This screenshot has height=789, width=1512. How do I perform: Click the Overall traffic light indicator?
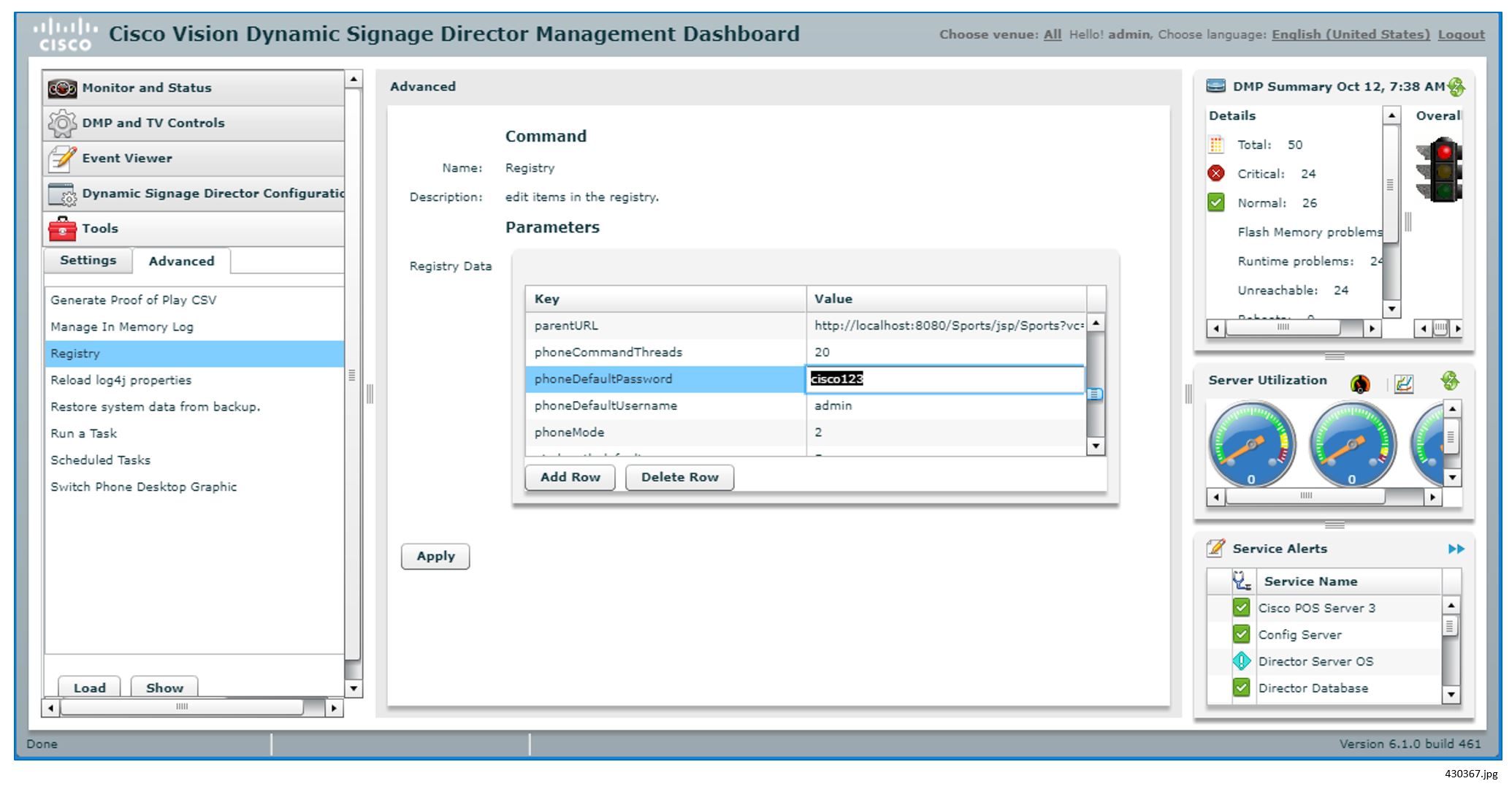pyautogui.click(x=1440, y=170)
